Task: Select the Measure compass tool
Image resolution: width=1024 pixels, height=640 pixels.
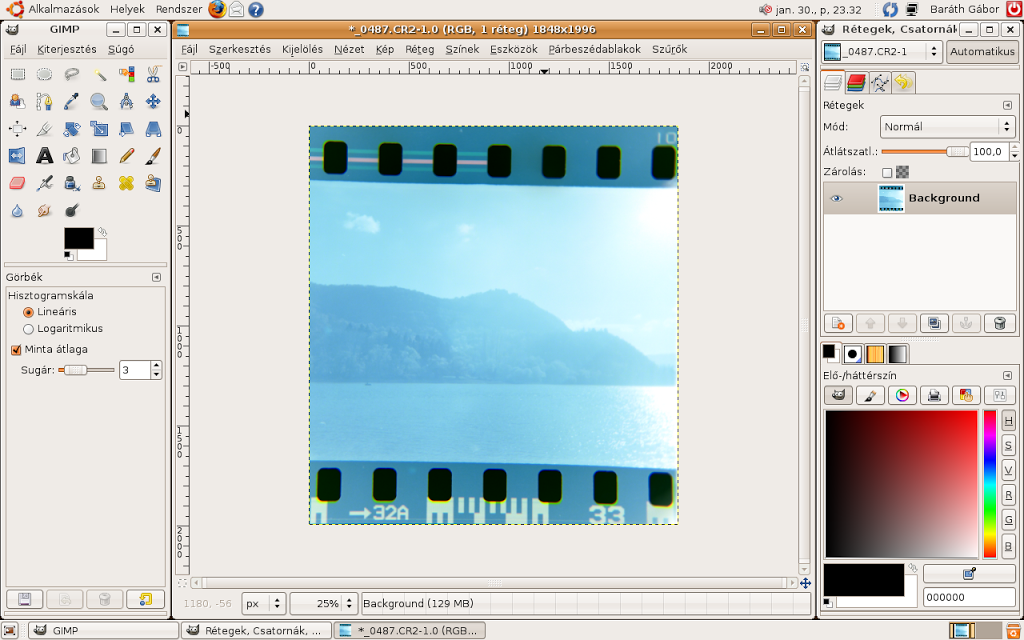Action: (x=127, y=102)
